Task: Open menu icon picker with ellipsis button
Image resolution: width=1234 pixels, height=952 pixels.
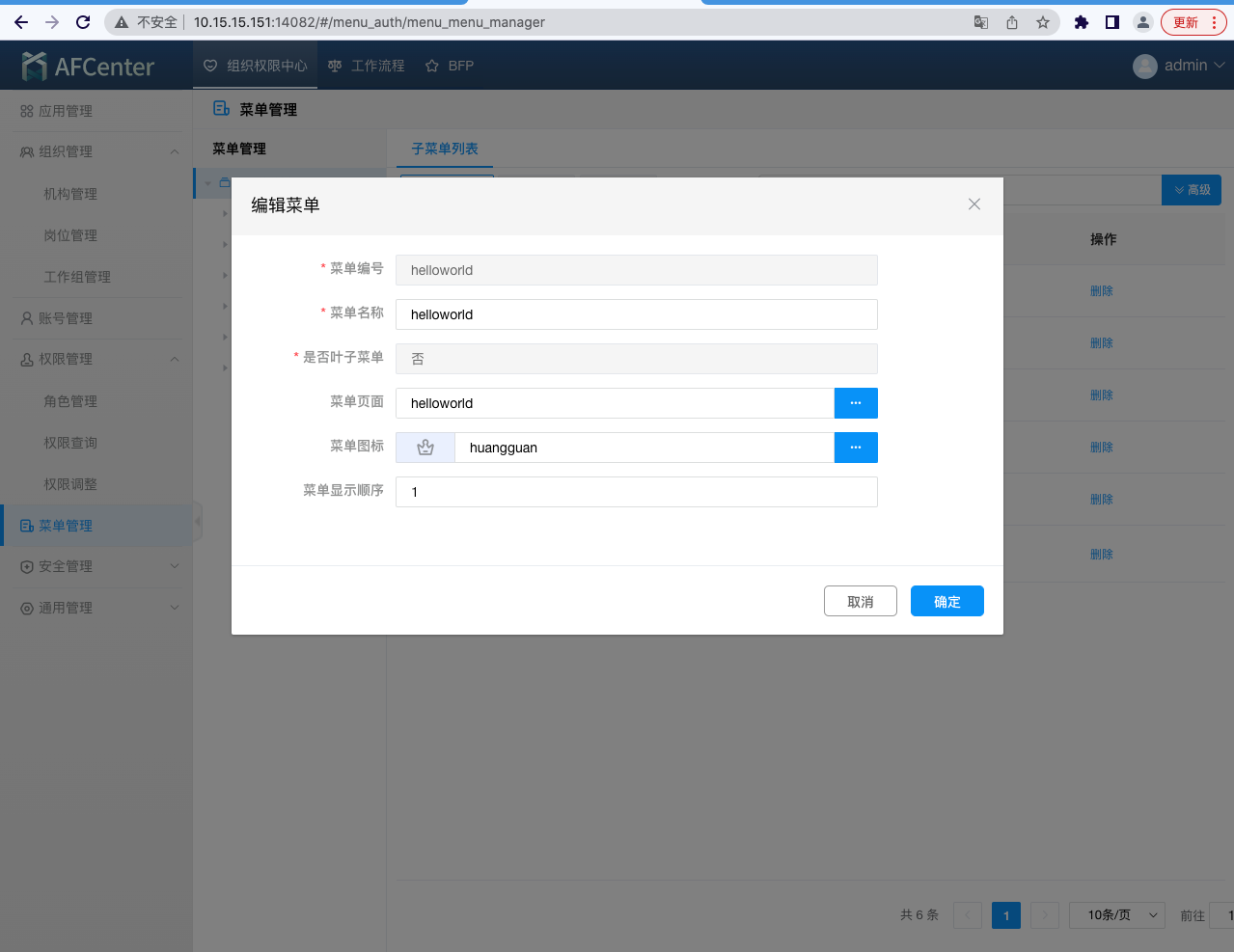Action: point(856,448)
